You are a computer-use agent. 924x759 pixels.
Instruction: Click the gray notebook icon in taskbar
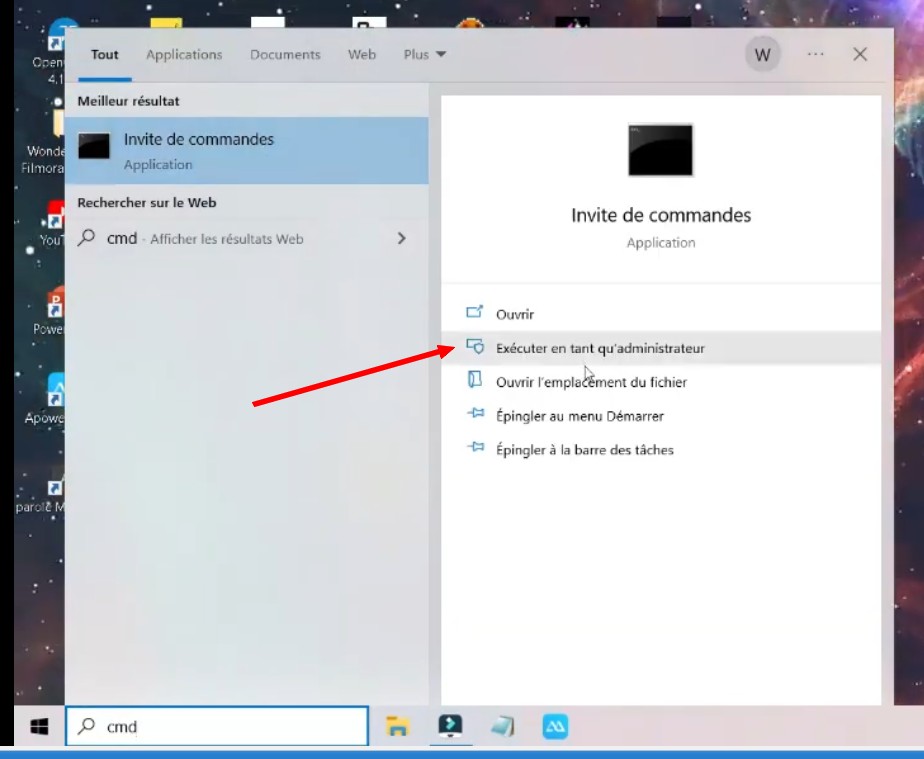[x=502, y=727]
